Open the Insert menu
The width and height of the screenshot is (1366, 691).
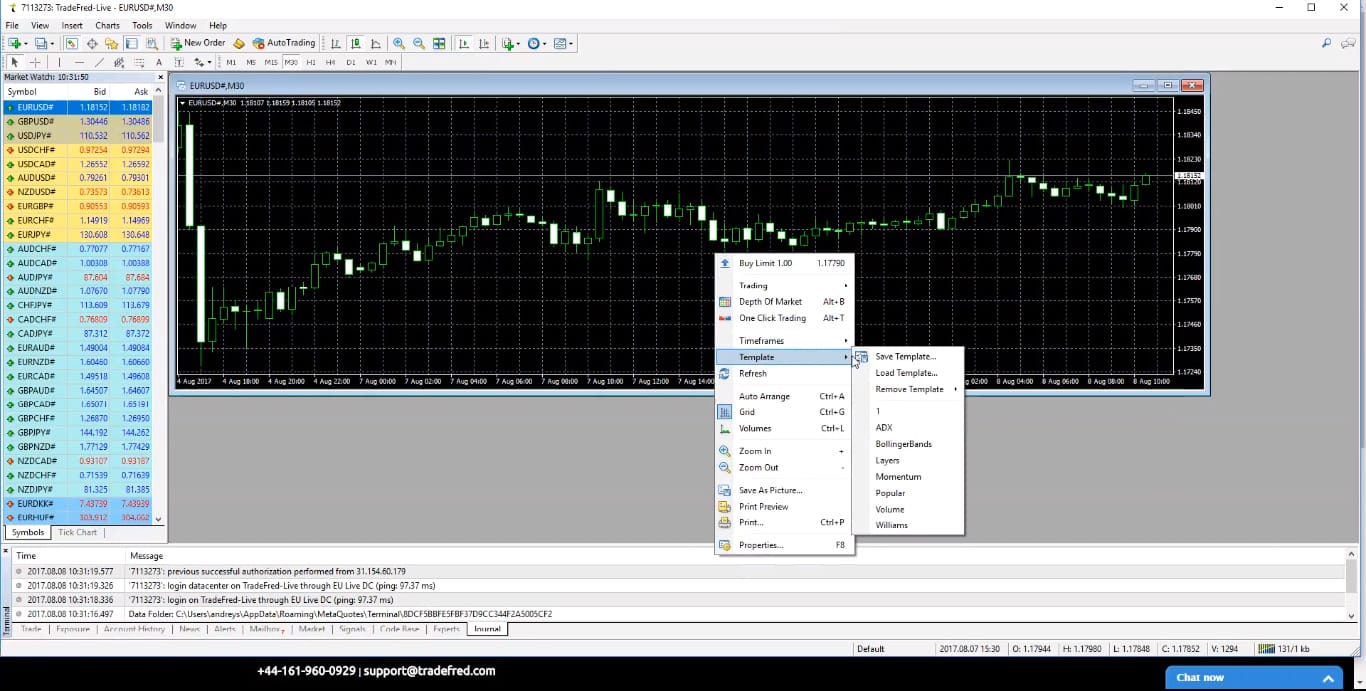[x=72, y=25]
